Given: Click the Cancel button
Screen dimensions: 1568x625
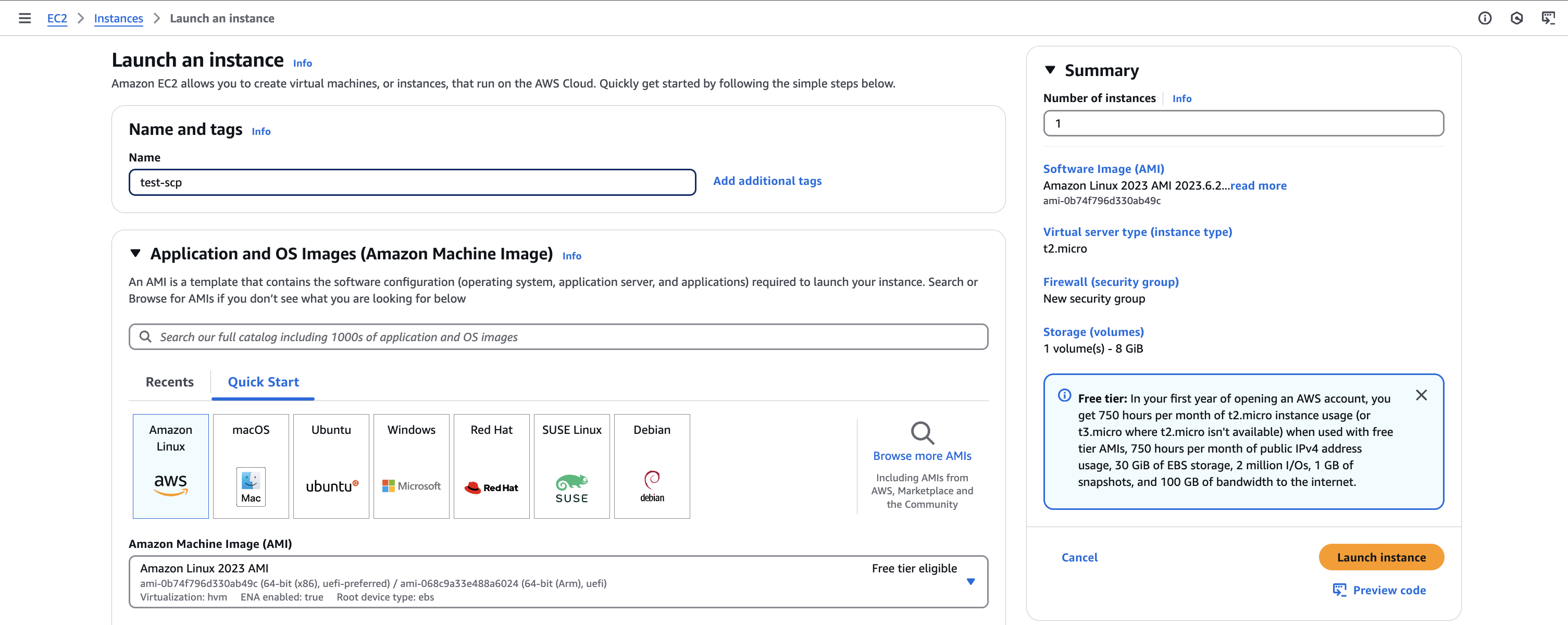Looking at the screenshot, I should [1079, 557].
